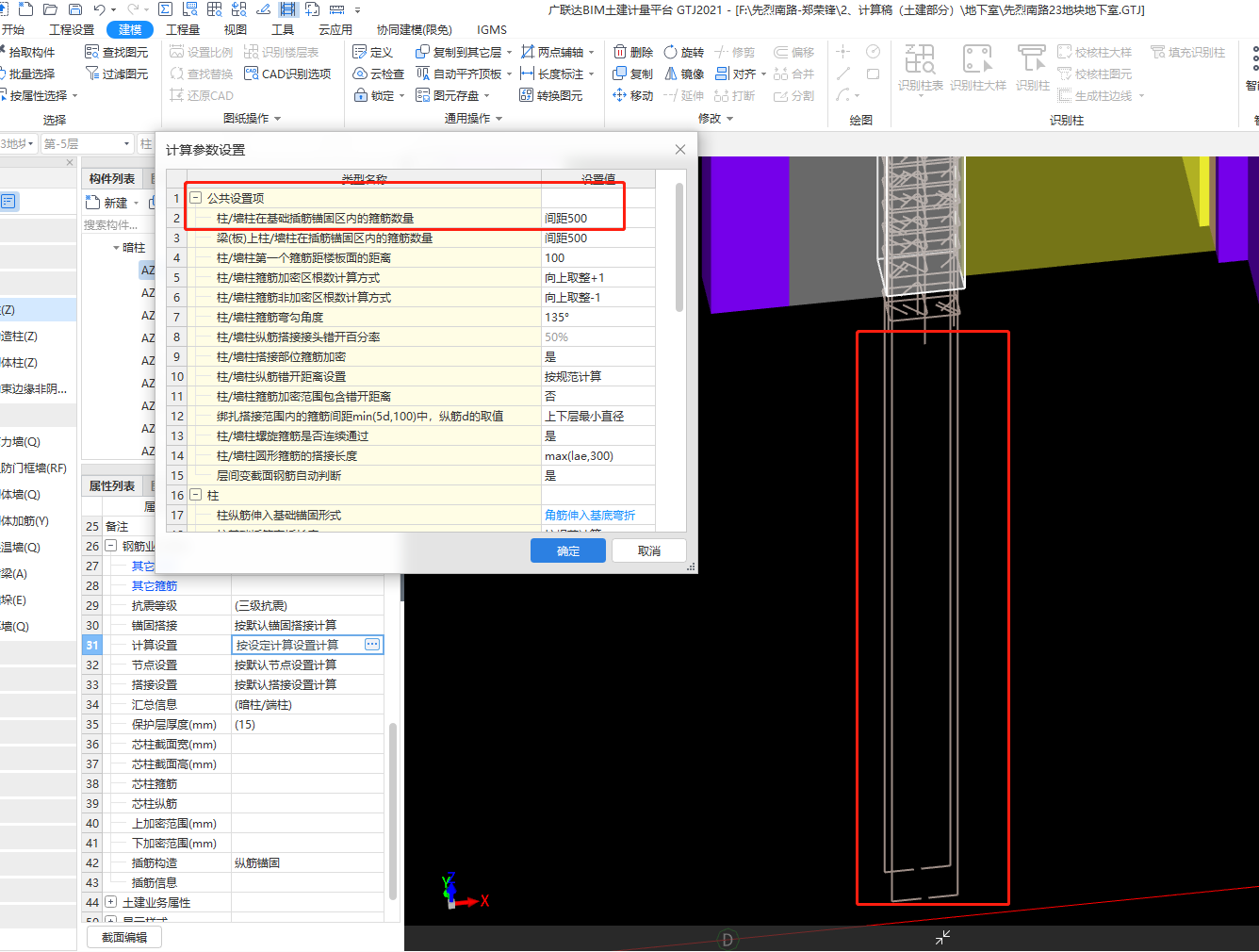Viewport: 1259px width, 952px height.
Task: Open the 锁定 lock tool
Action: tap(379, 95)
